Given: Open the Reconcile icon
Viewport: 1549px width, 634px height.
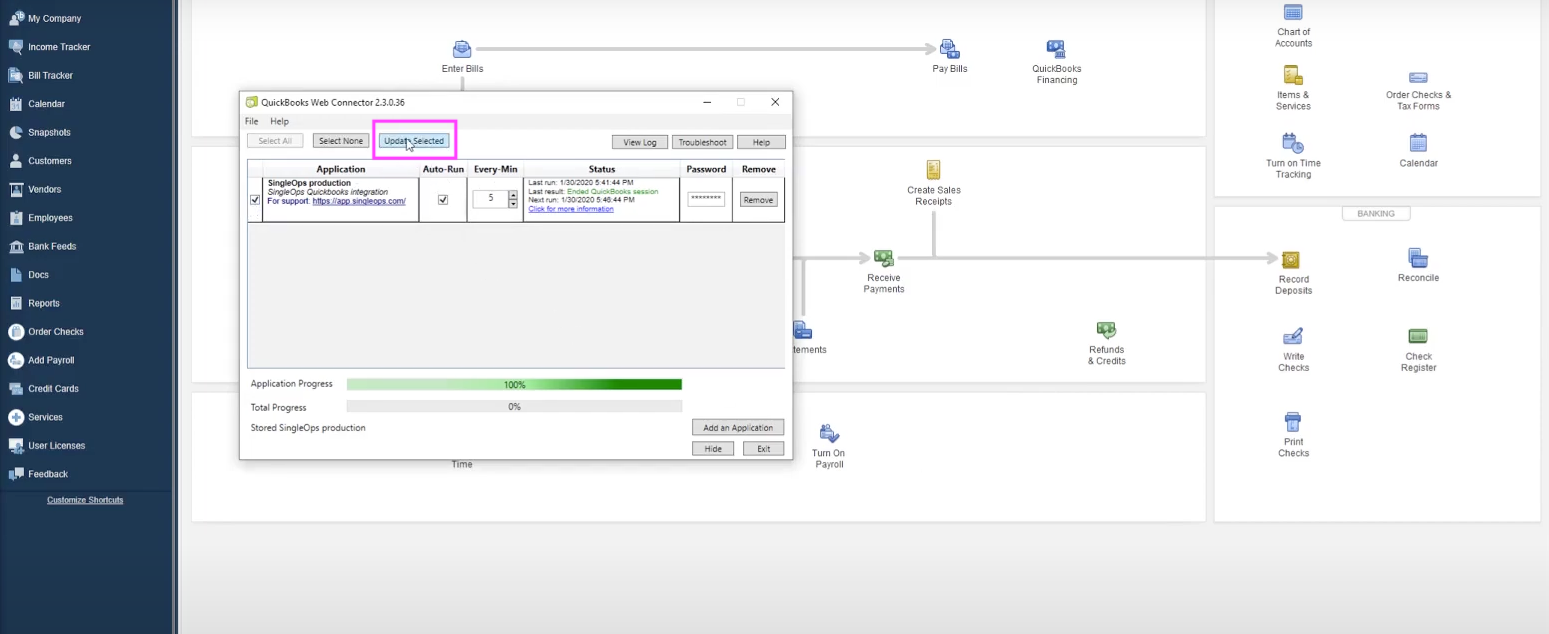Looking at the screenshot, I should [x=1417, y=258].
